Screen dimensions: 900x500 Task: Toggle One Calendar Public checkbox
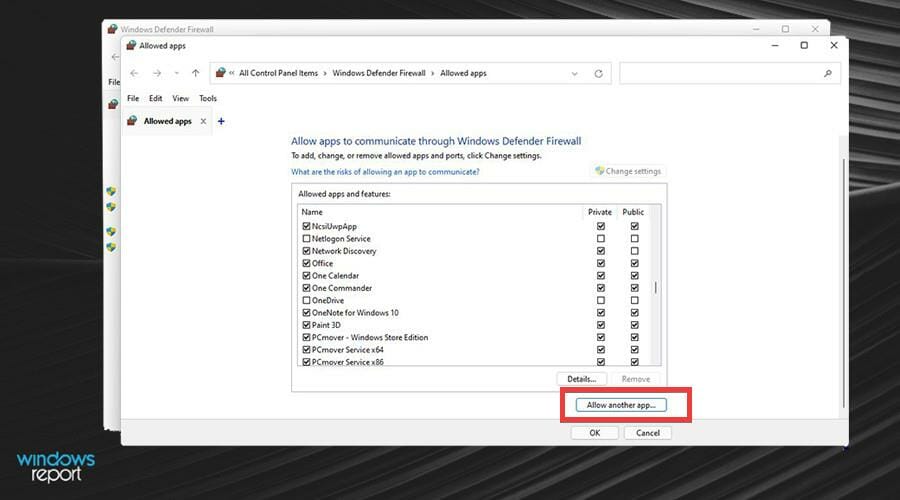(634, 276)
